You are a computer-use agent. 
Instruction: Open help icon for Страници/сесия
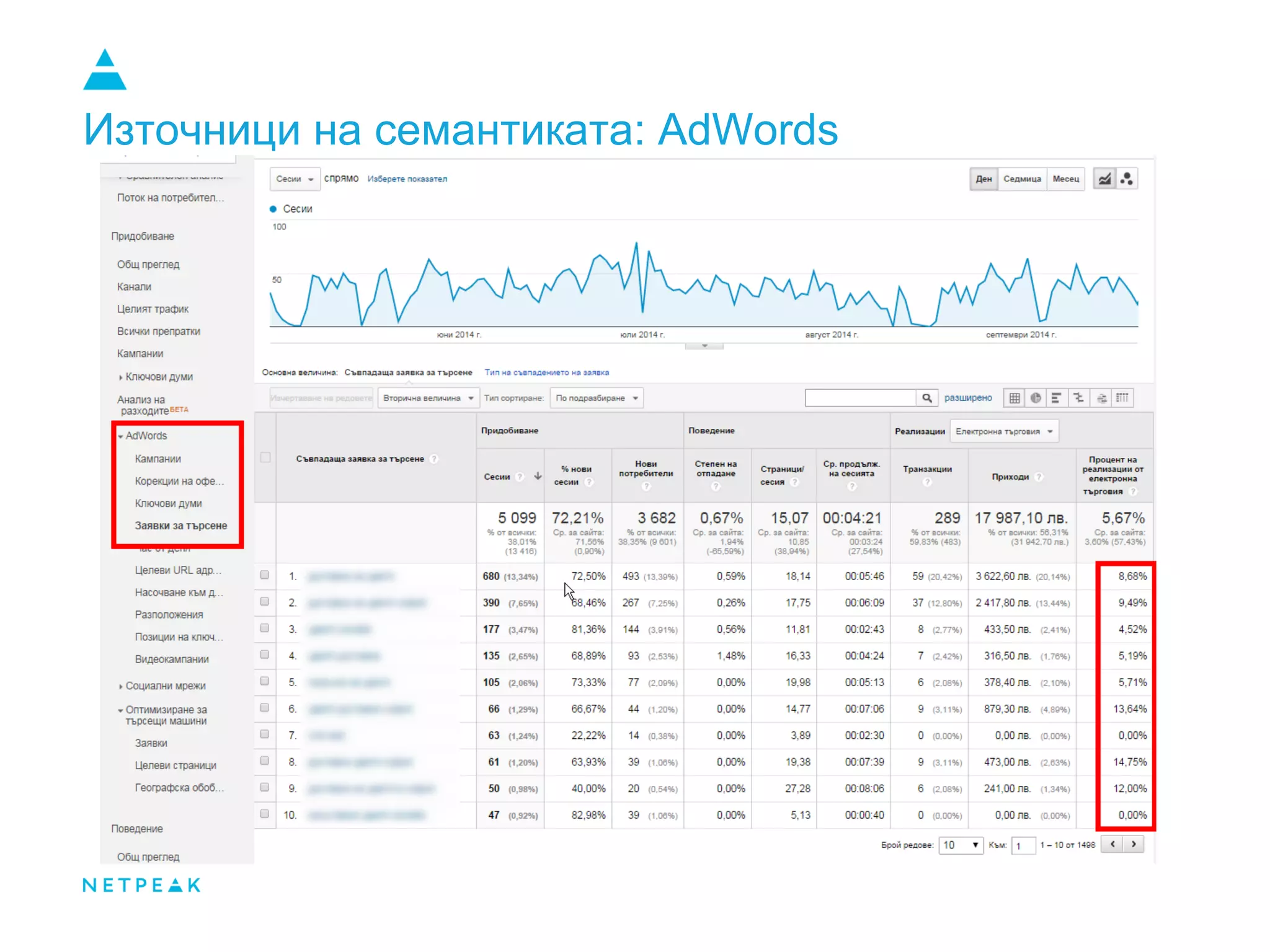tap(795, 482)
